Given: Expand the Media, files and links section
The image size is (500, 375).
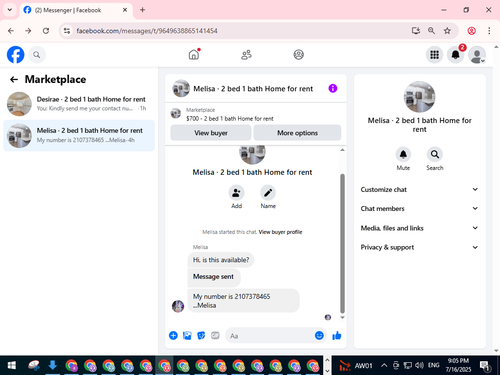Looking at the screenshot, I should tap(419, 228).
